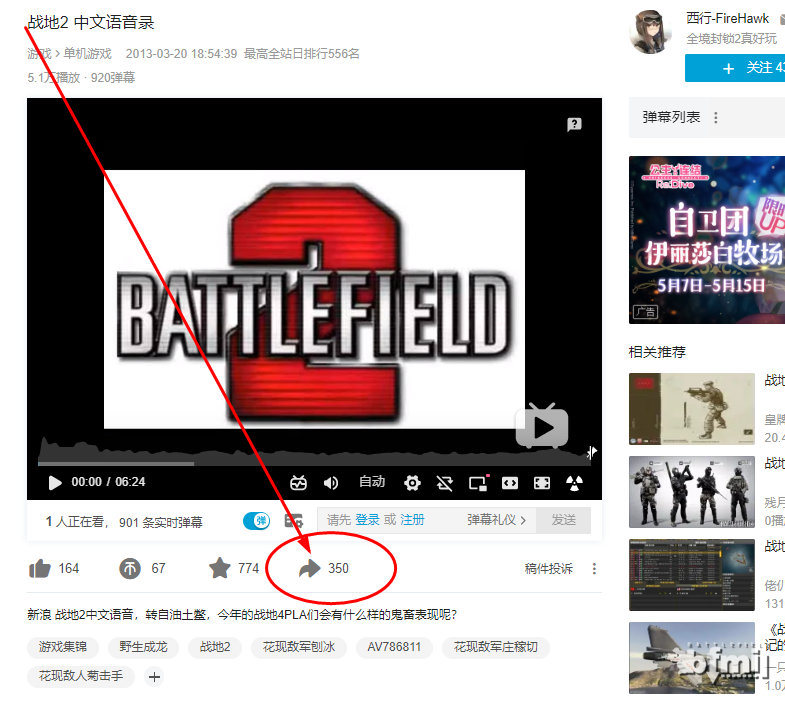
Task: Click the video progress bar
Action: tap(314, 464)
